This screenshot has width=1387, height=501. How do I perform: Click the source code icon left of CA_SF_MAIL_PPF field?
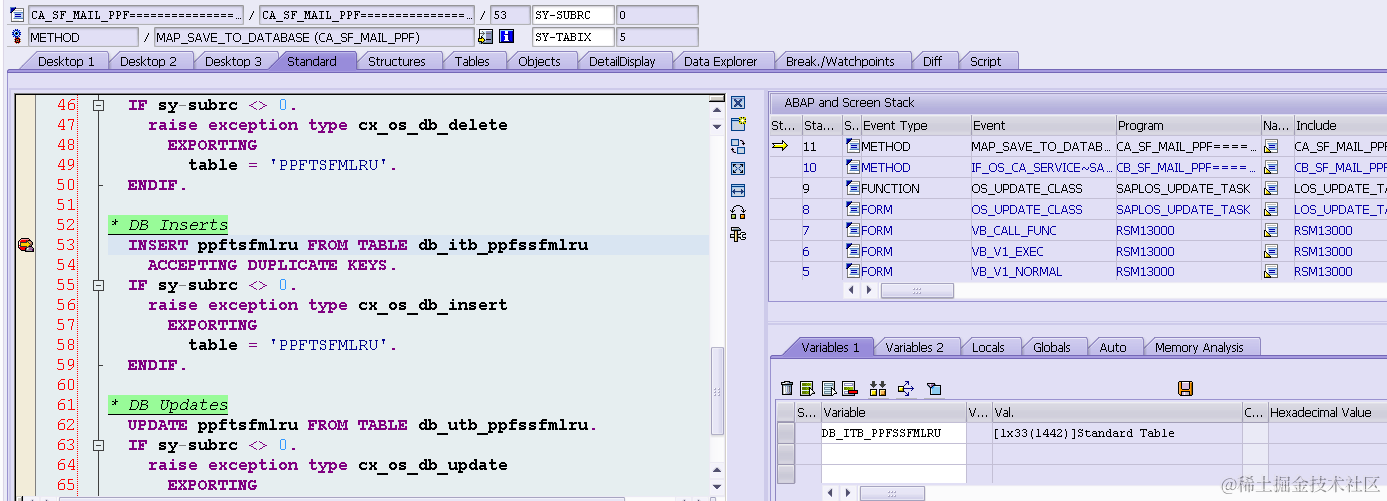(16, 15)
